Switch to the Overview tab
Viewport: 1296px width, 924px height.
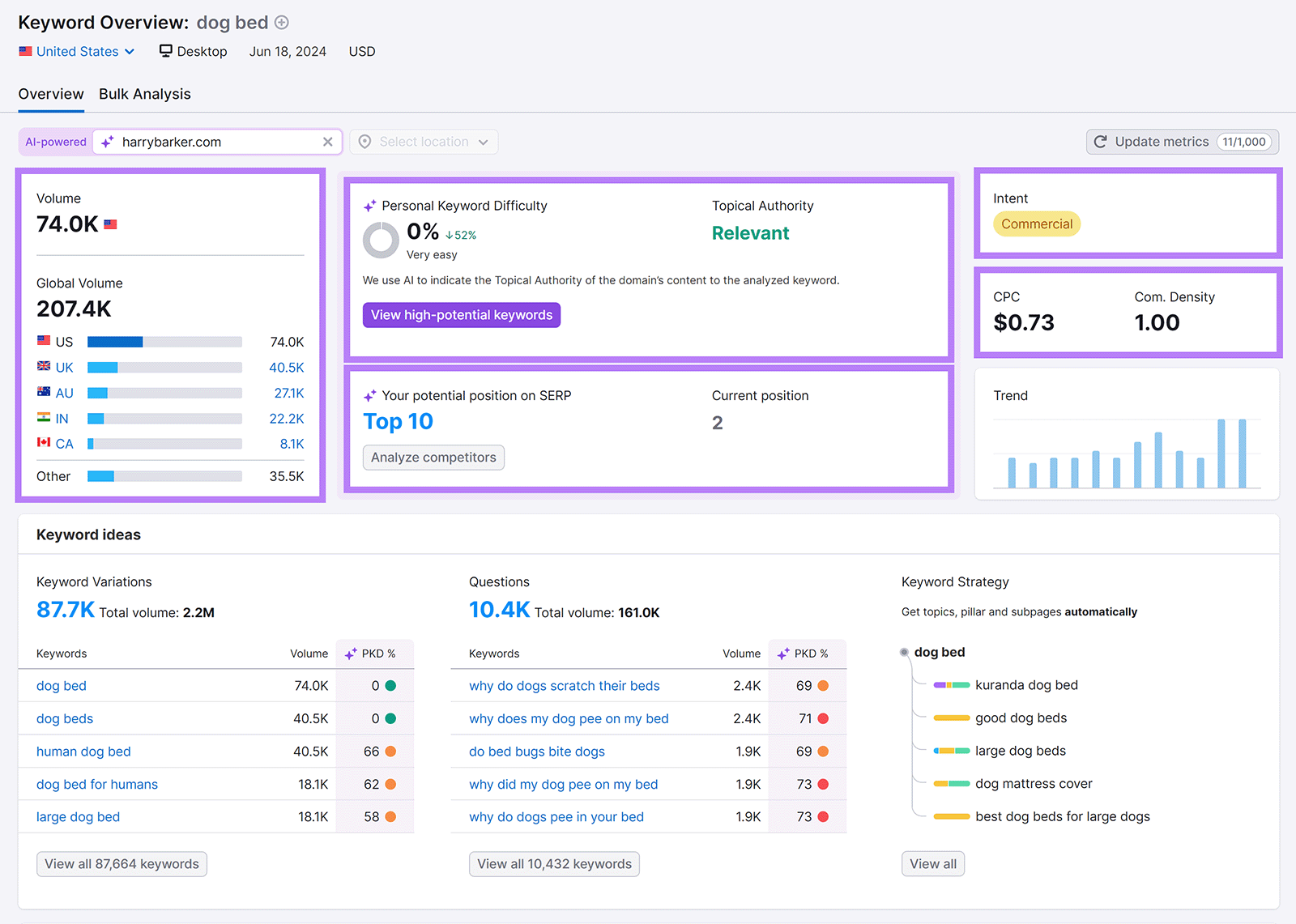51,94
